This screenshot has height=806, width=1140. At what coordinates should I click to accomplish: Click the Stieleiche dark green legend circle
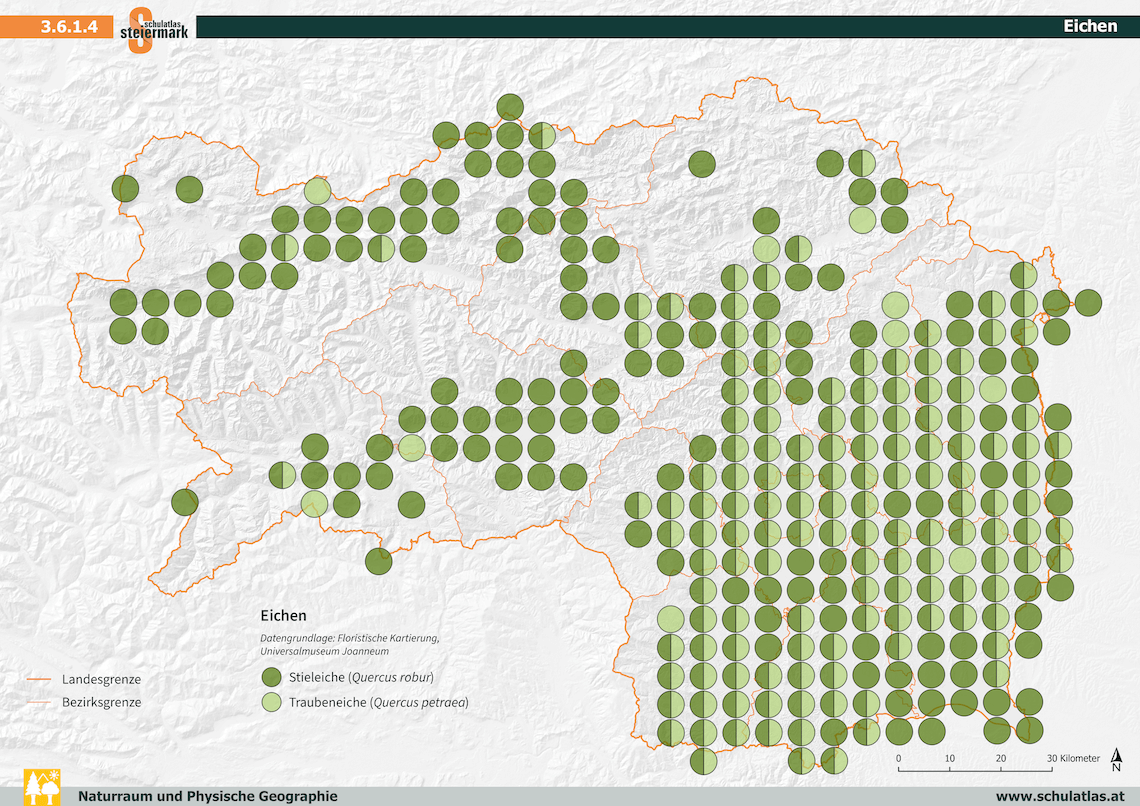pyautogui.click(x=272, y=678)
